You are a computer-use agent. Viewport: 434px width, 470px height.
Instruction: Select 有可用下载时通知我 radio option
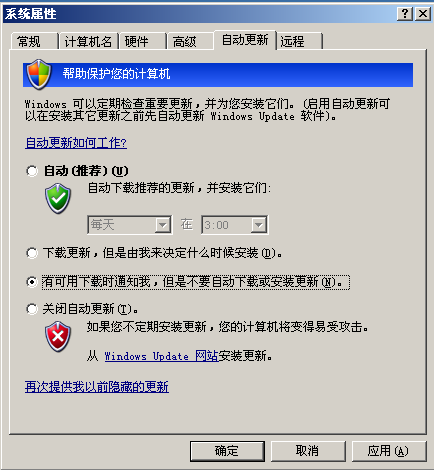tap(32, 282)
